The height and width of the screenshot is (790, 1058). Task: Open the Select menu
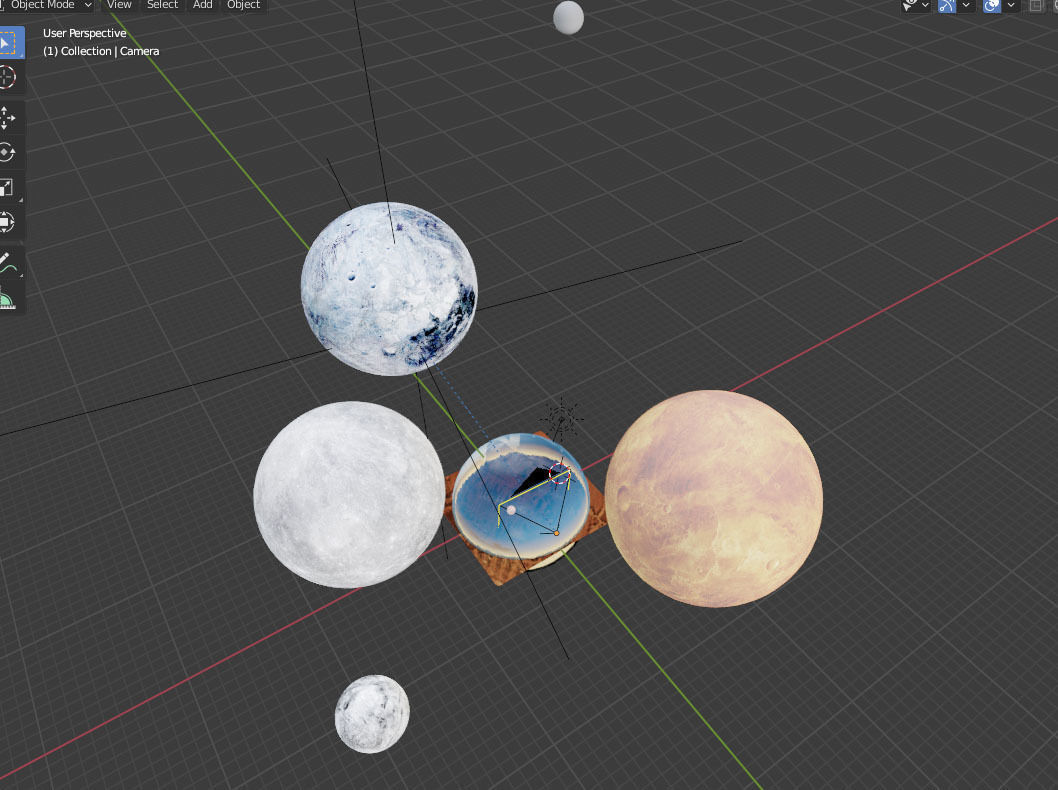tap(163, 5)
